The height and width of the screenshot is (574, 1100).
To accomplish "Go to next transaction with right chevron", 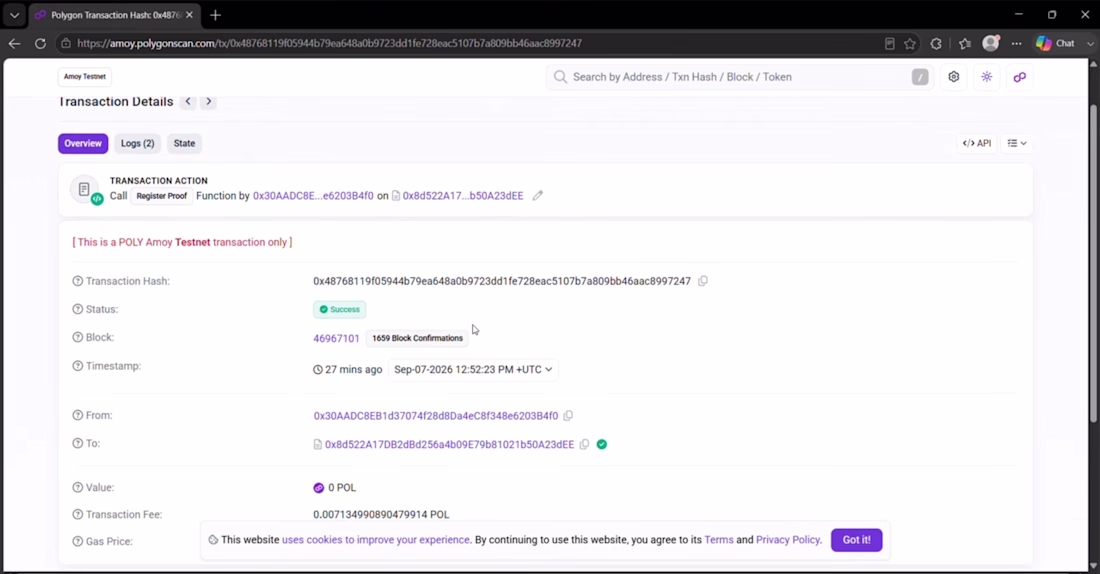I will click(208, 102).
